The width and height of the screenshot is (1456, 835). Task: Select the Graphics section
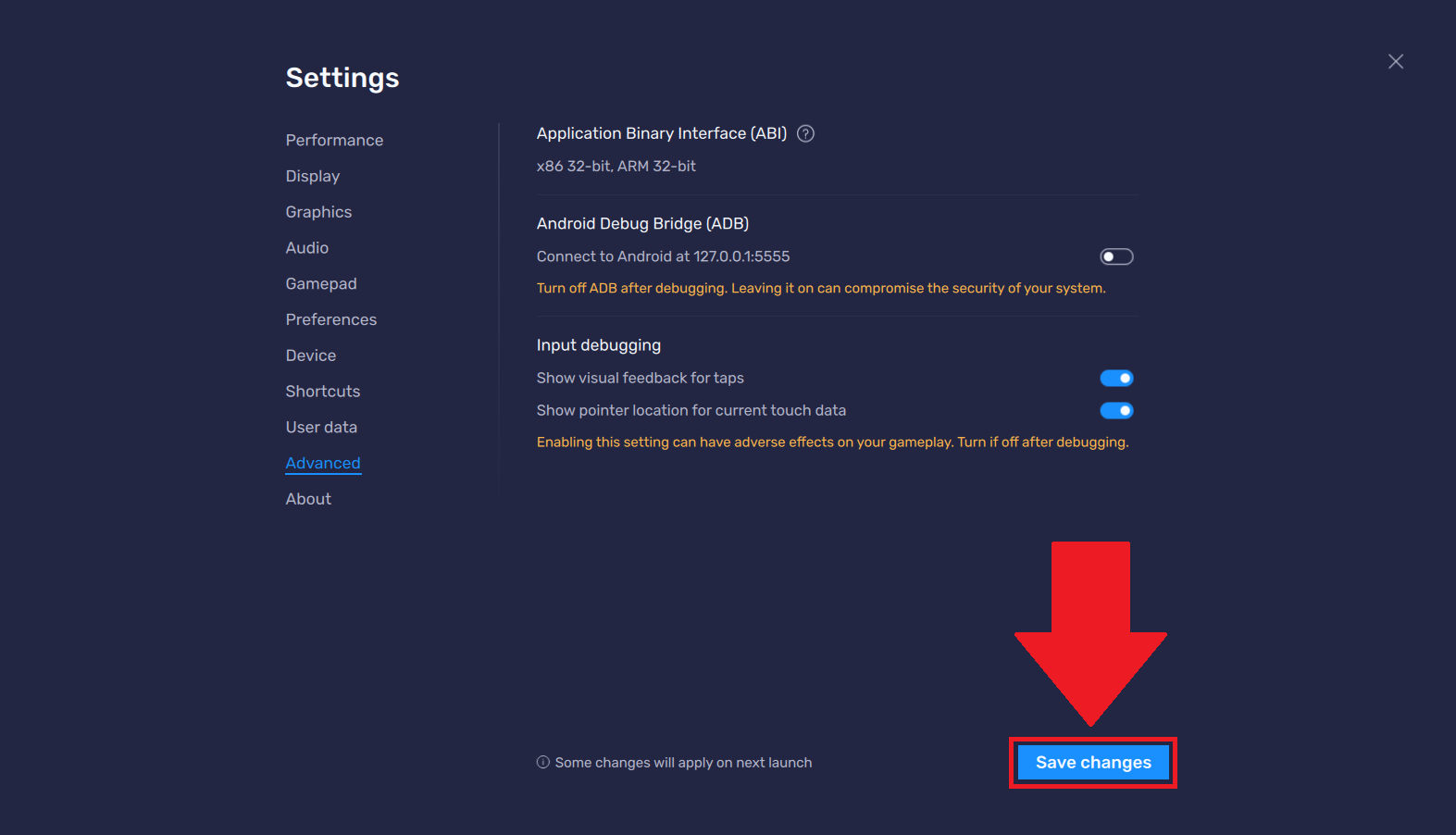(x=318, y=212)
